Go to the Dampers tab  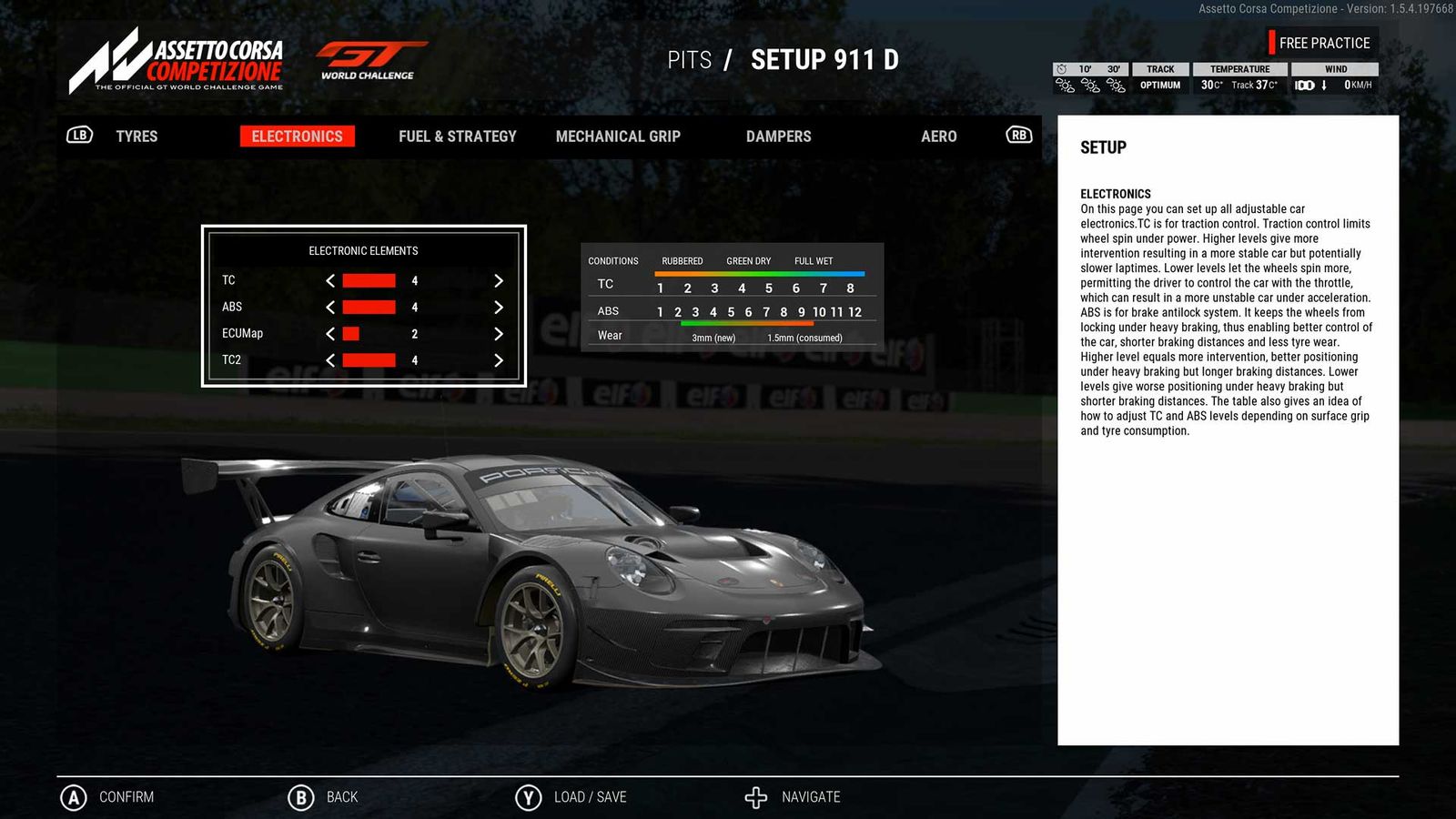(779, 136)
